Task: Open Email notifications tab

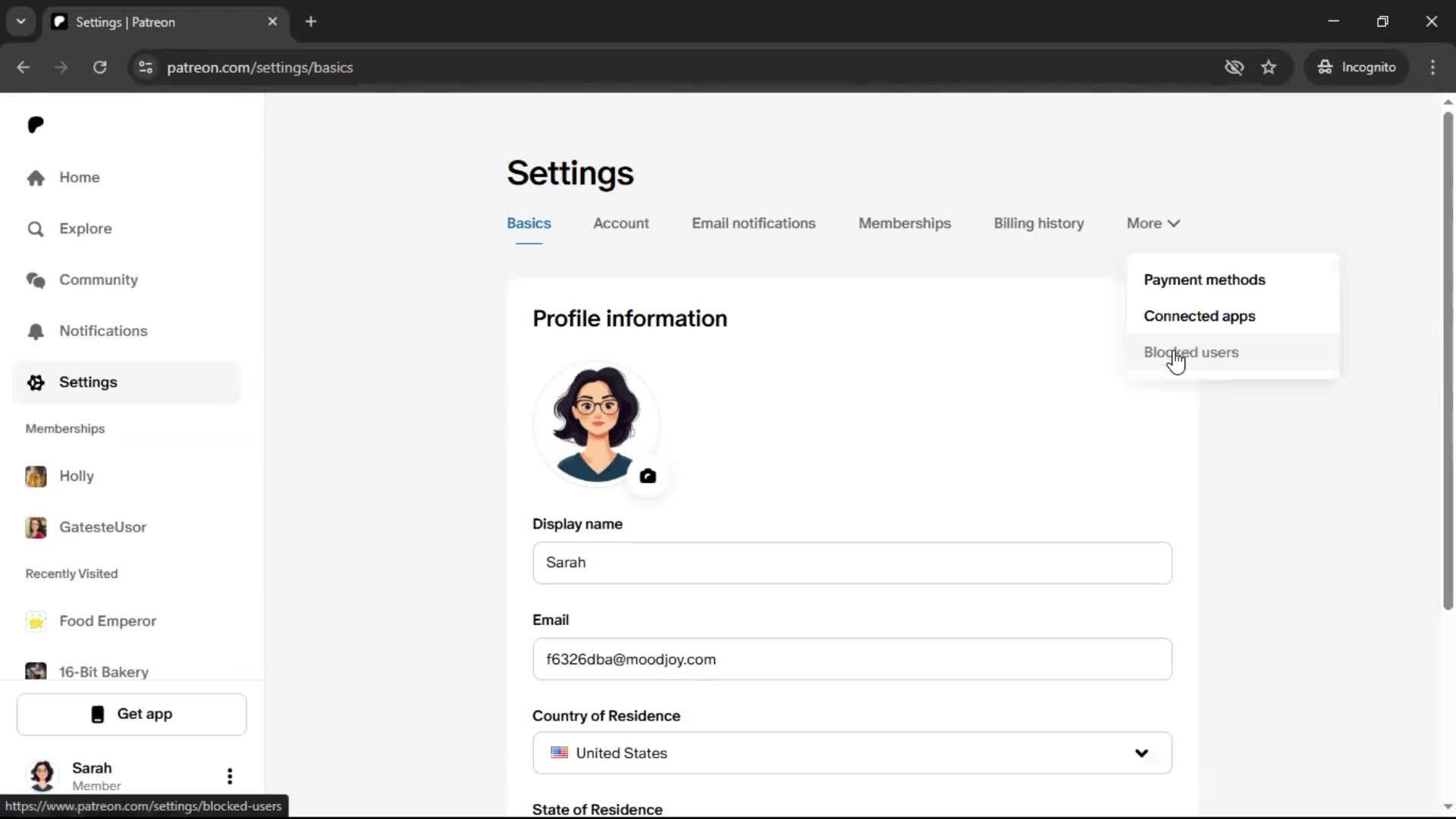Action: pyautogui.click(x=754, y=224)
